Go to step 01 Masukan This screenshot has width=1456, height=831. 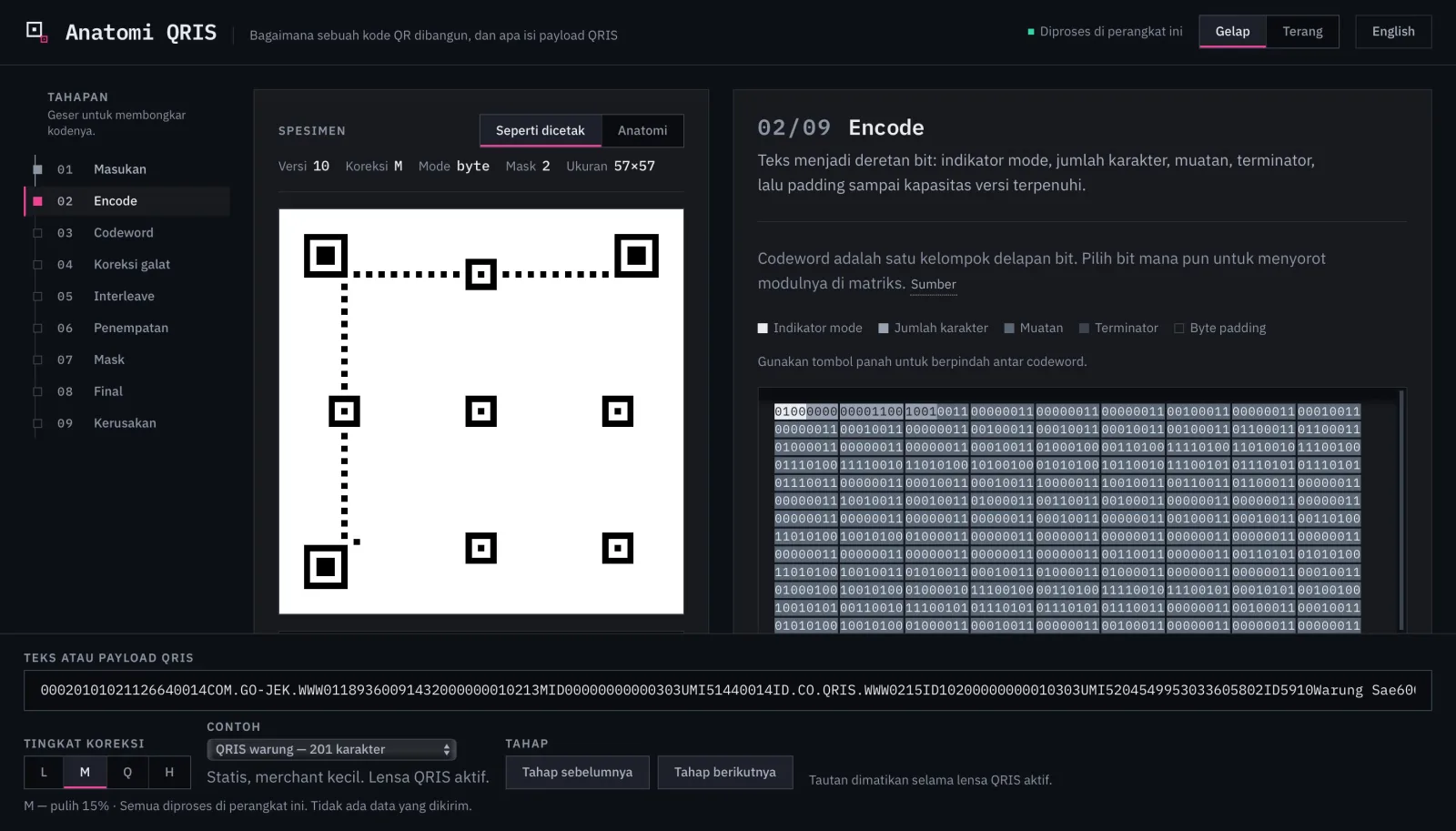click(126, 169)
